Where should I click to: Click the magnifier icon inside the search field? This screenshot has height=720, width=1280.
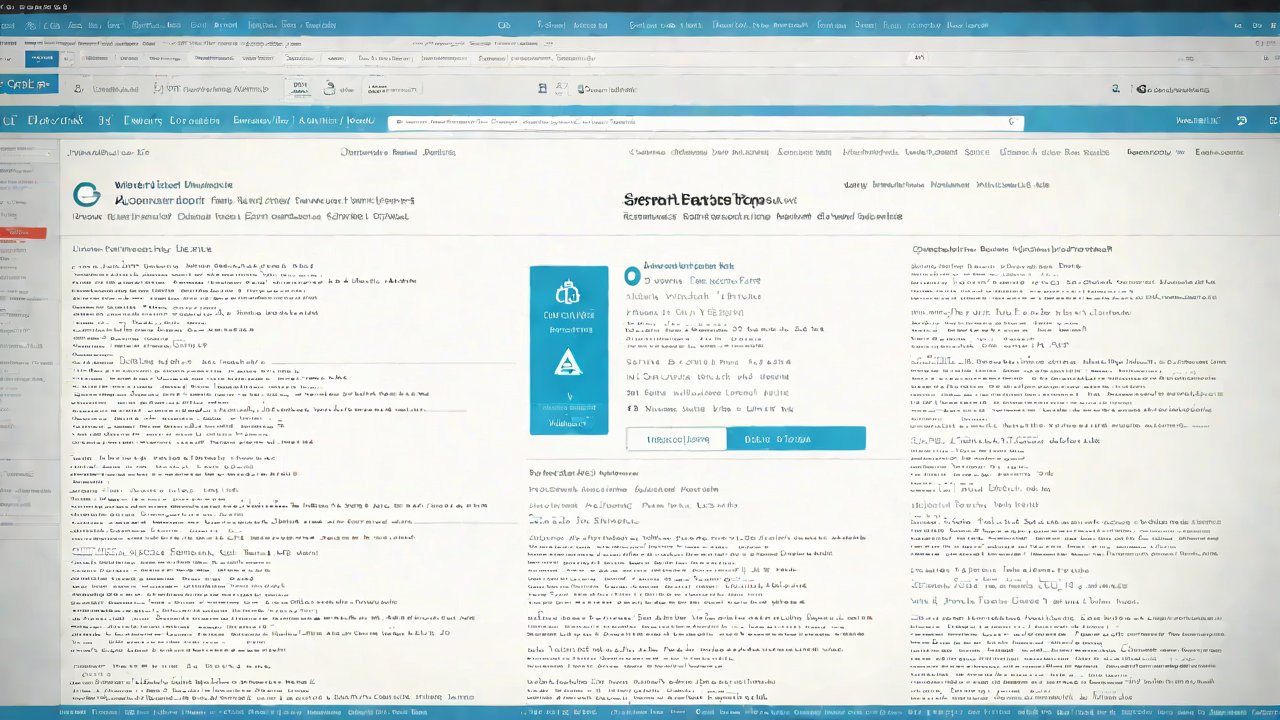coord(1011,122)
